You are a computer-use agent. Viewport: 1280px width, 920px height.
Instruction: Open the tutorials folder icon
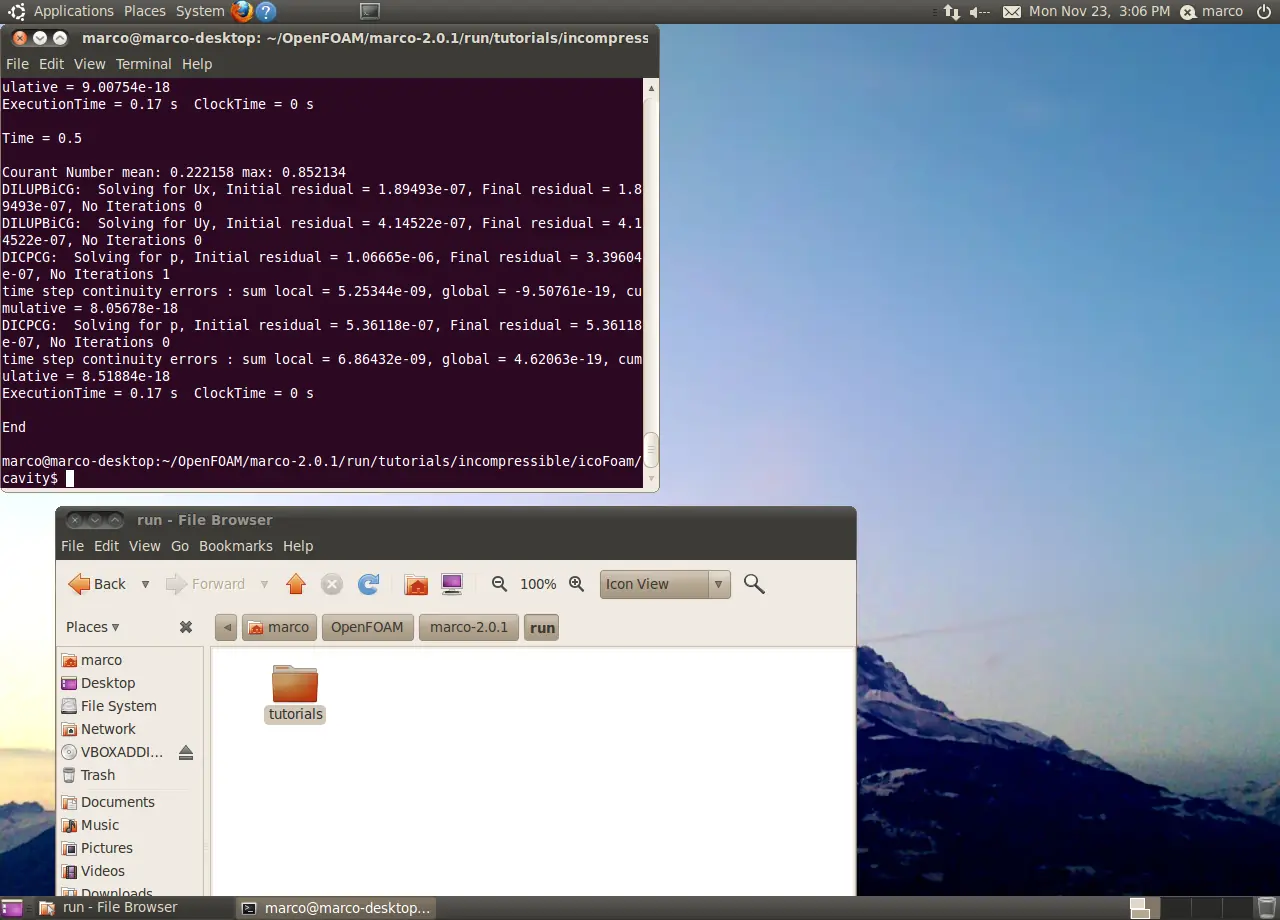[295, 683]
